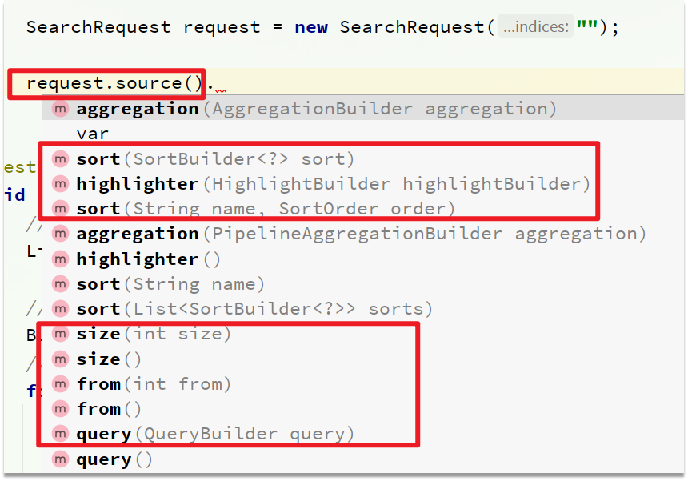Screen dimensions: 690x482
Task: Select sort(String name) completion
Action: pos(171,284)
